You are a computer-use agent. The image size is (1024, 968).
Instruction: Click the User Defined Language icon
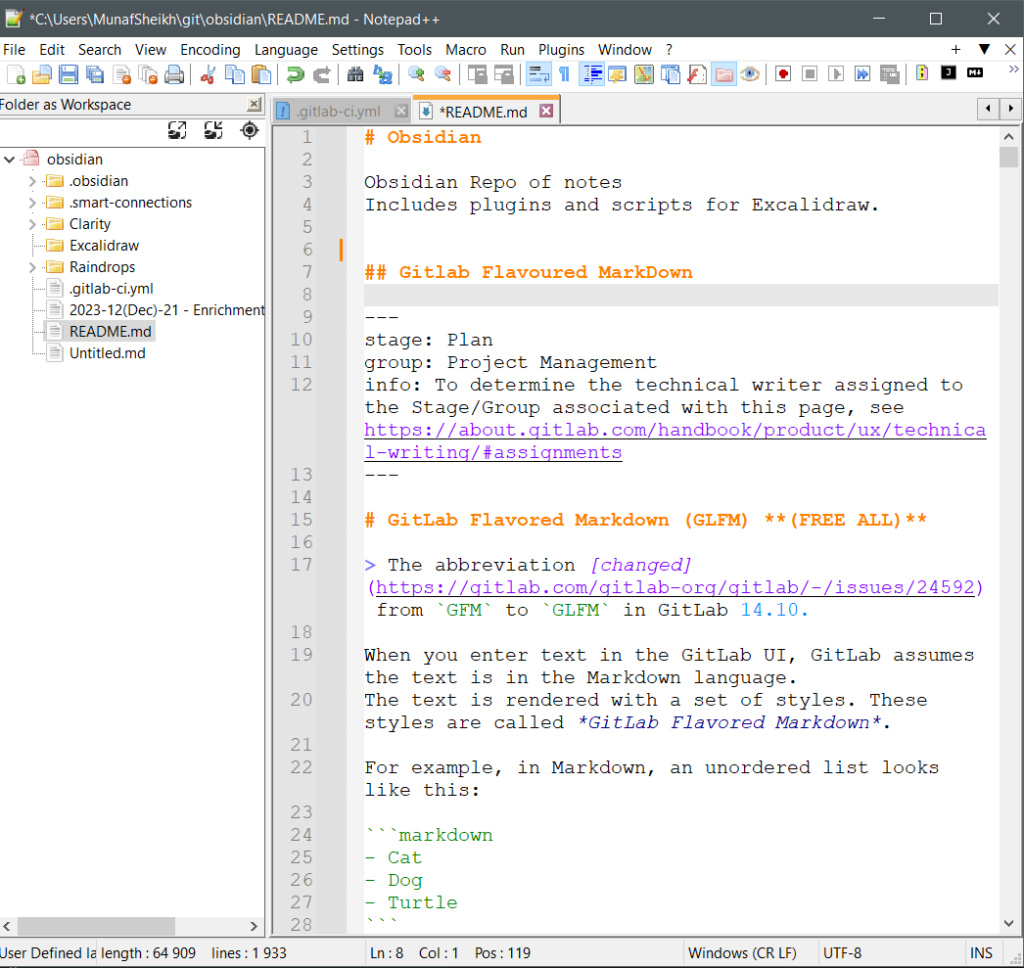point(617,75)
